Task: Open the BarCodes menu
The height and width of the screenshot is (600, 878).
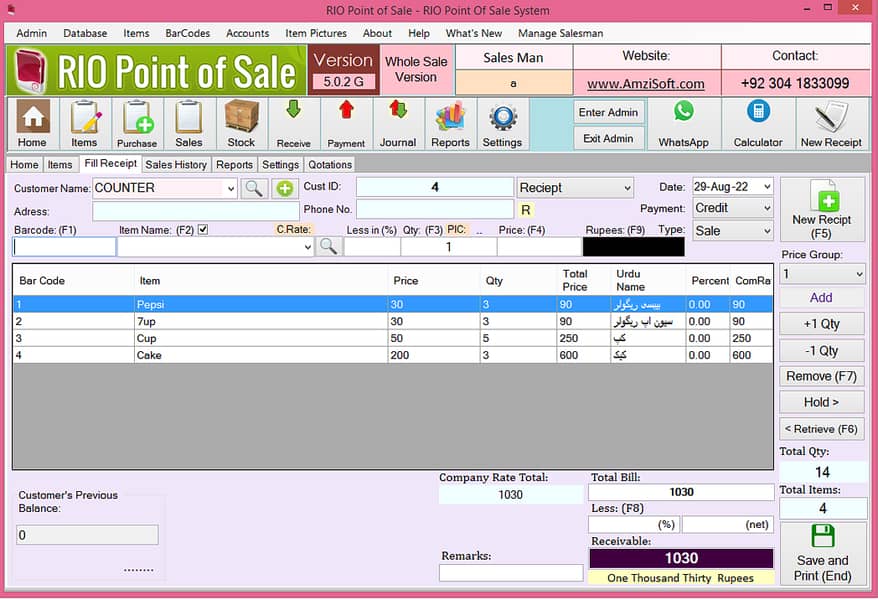Action: click(188, 33)
